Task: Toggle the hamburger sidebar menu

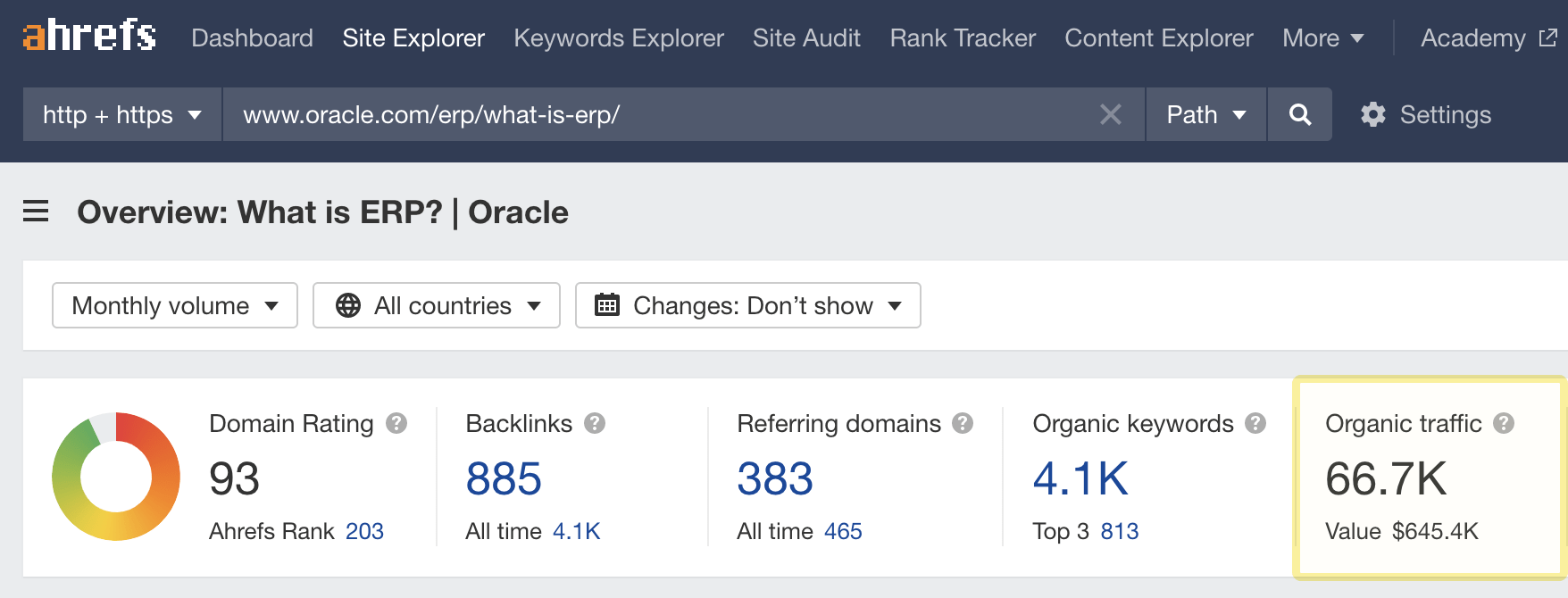Action: click(x=36, y=212)
